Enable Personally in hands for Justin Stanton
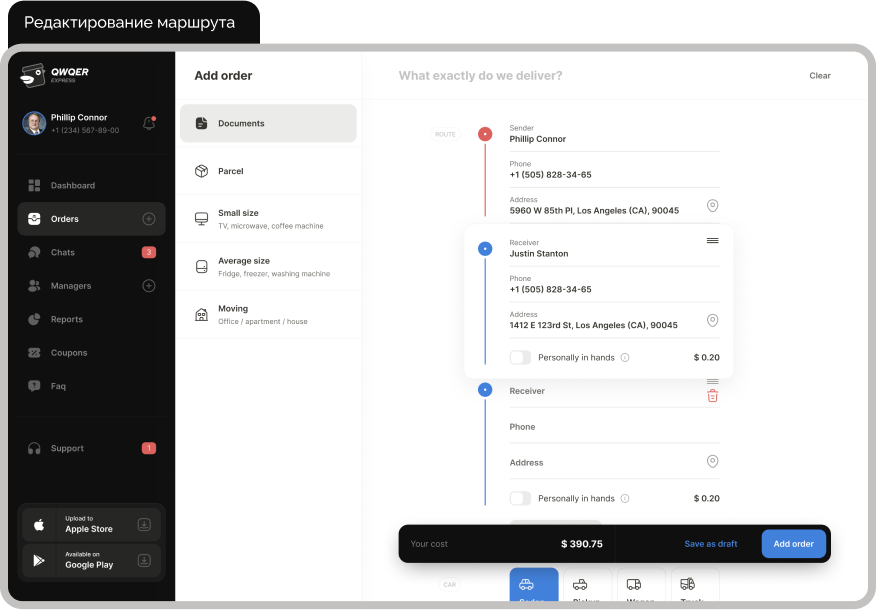 coord(520,357)
